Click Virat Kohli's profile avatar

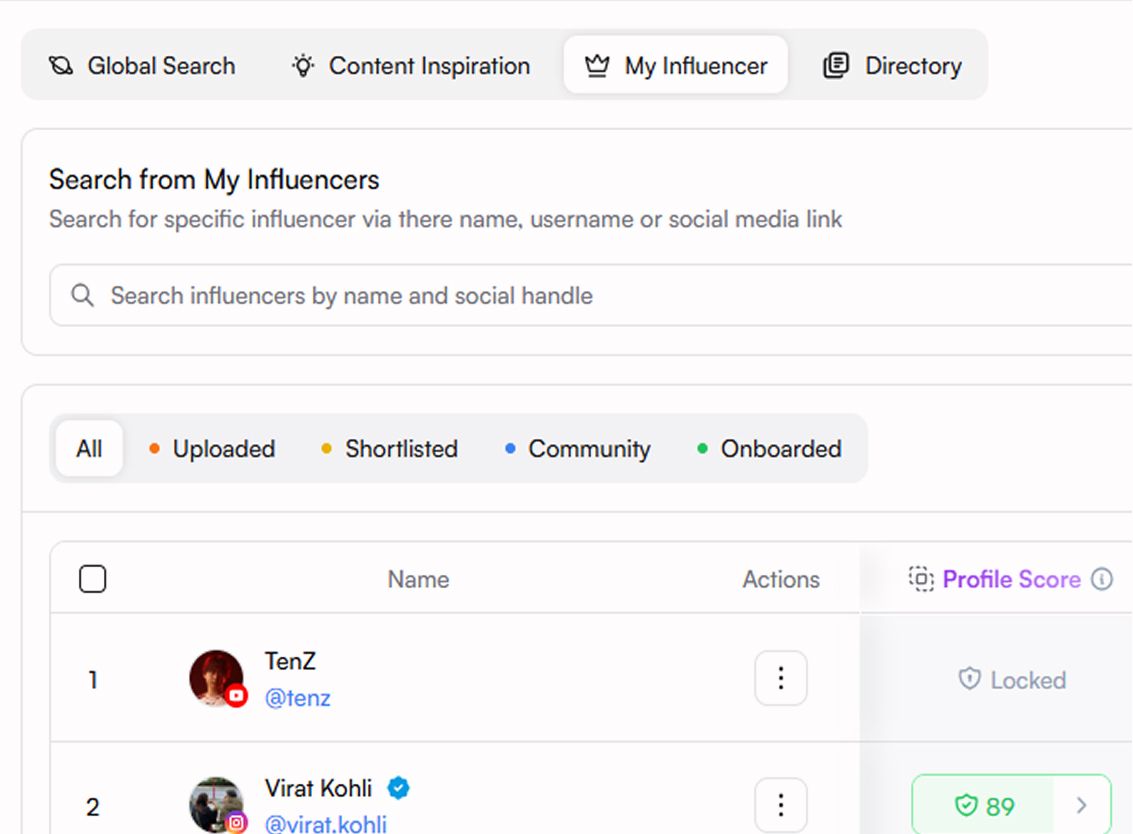(216, 804)
